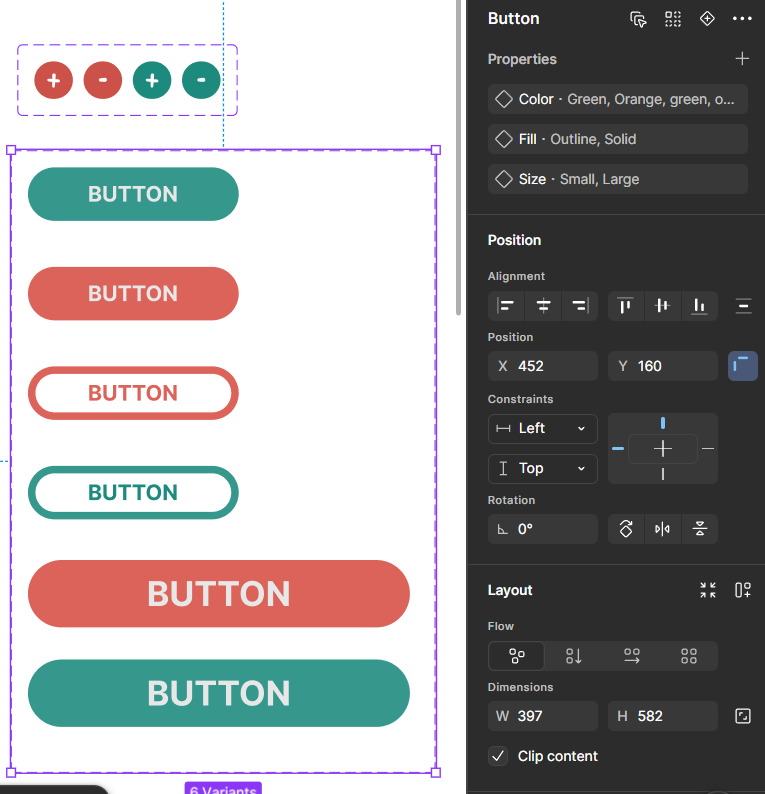Add a new property with plus icon
Image resolution: width=765 pixels, height=794 pixels.
point(742,59)
